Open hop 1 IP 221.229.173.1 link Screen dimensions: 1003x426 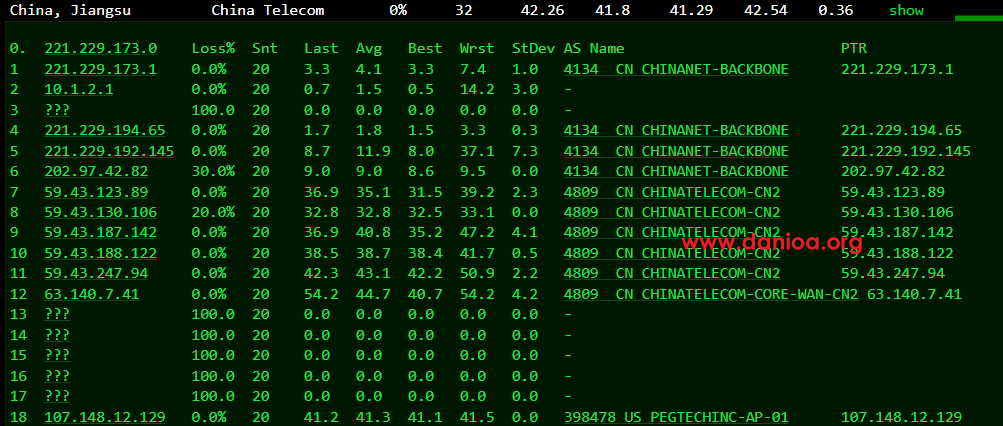coord(100,69)
